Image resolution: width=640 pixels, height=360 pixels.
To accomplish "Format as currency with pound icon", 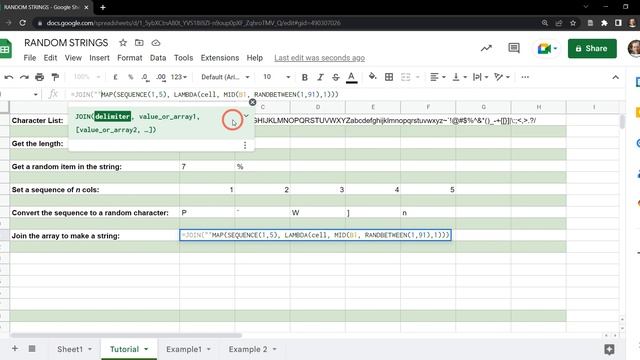I will [116, 77].
